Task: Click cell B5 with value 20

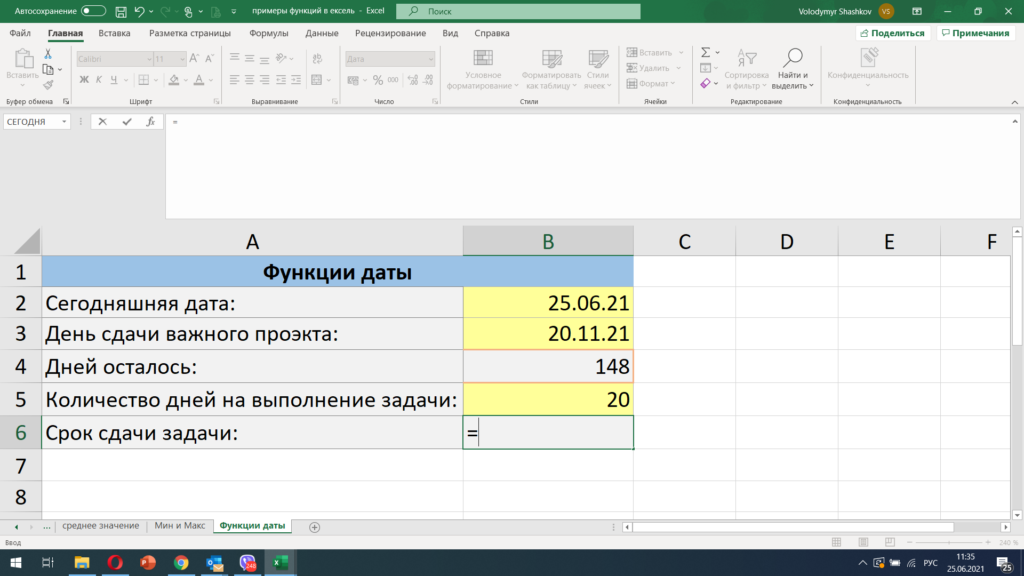Action: click(548, 399)
